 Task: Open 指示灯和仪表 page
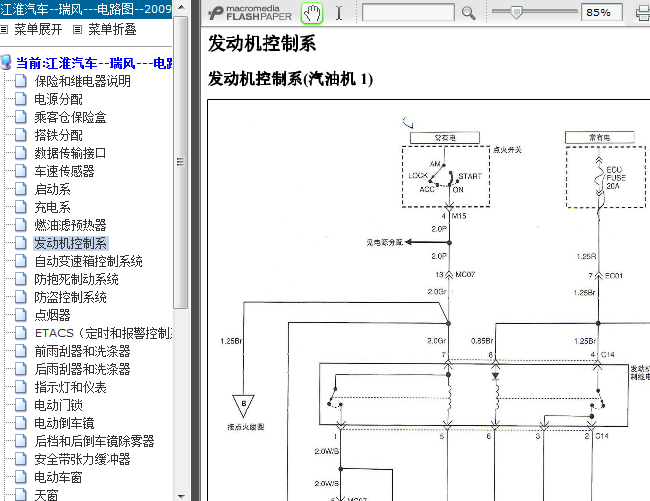coord(70,387)
